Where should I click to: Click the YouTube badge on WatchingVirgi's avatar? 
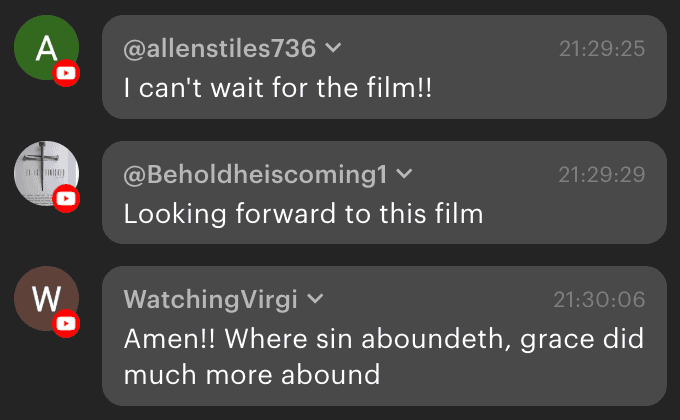tap(66, 324)
